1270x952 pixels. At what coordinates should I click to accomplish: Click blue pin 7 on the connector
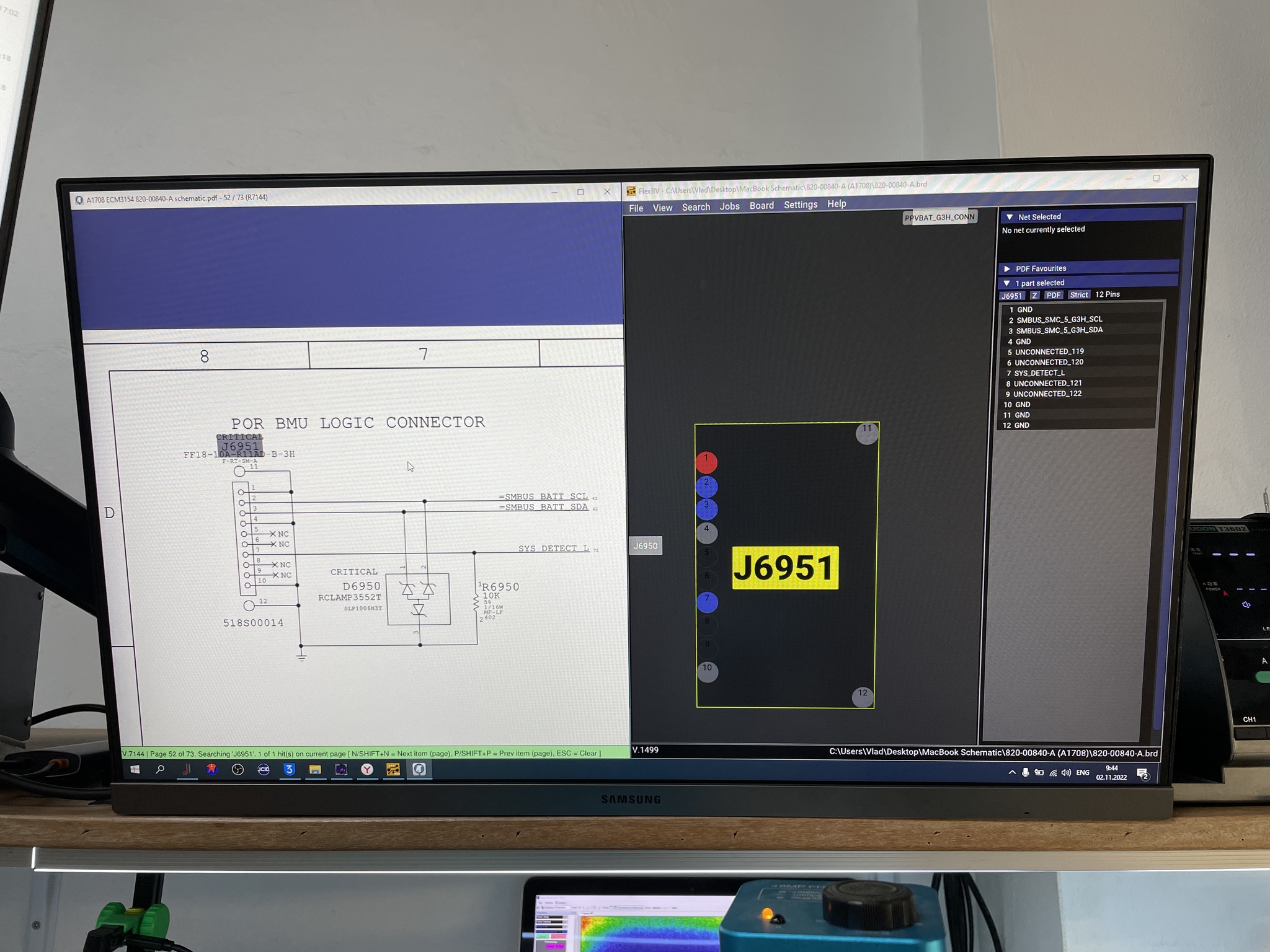pyautogui.click(x=707, y=602)
